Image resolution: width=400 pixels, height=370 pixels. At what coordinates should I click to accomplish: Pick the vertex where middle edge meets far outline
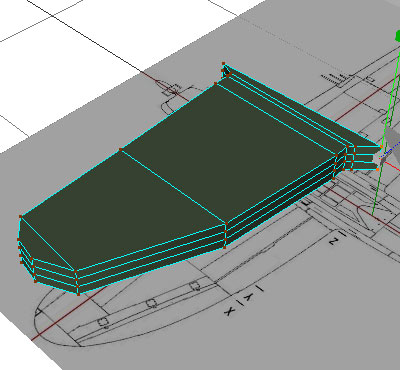click(x=121, y=150)
